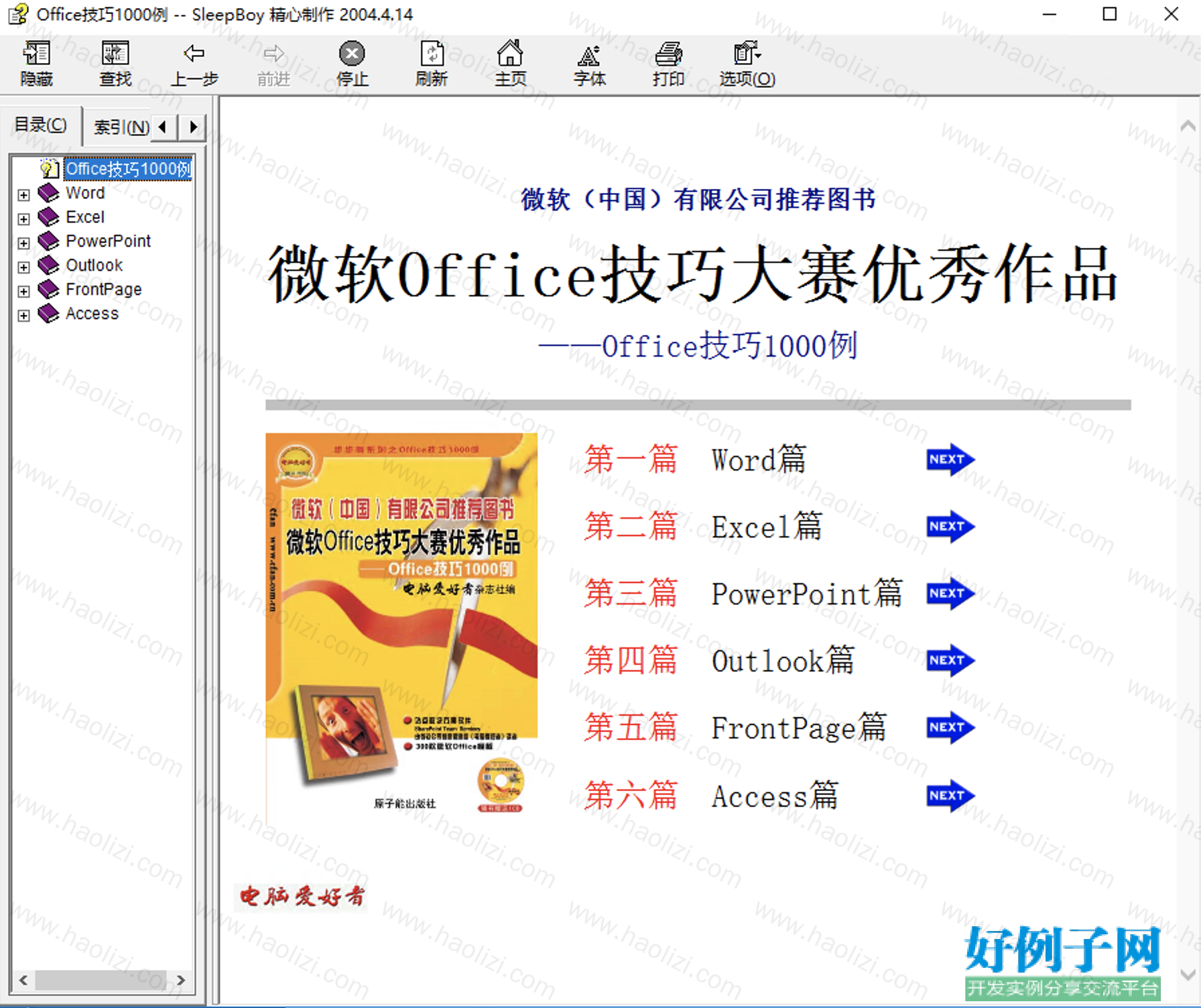Stop loading with the 停止 icon
The image size is (1201, 1008).
click(x=352, y=54)
